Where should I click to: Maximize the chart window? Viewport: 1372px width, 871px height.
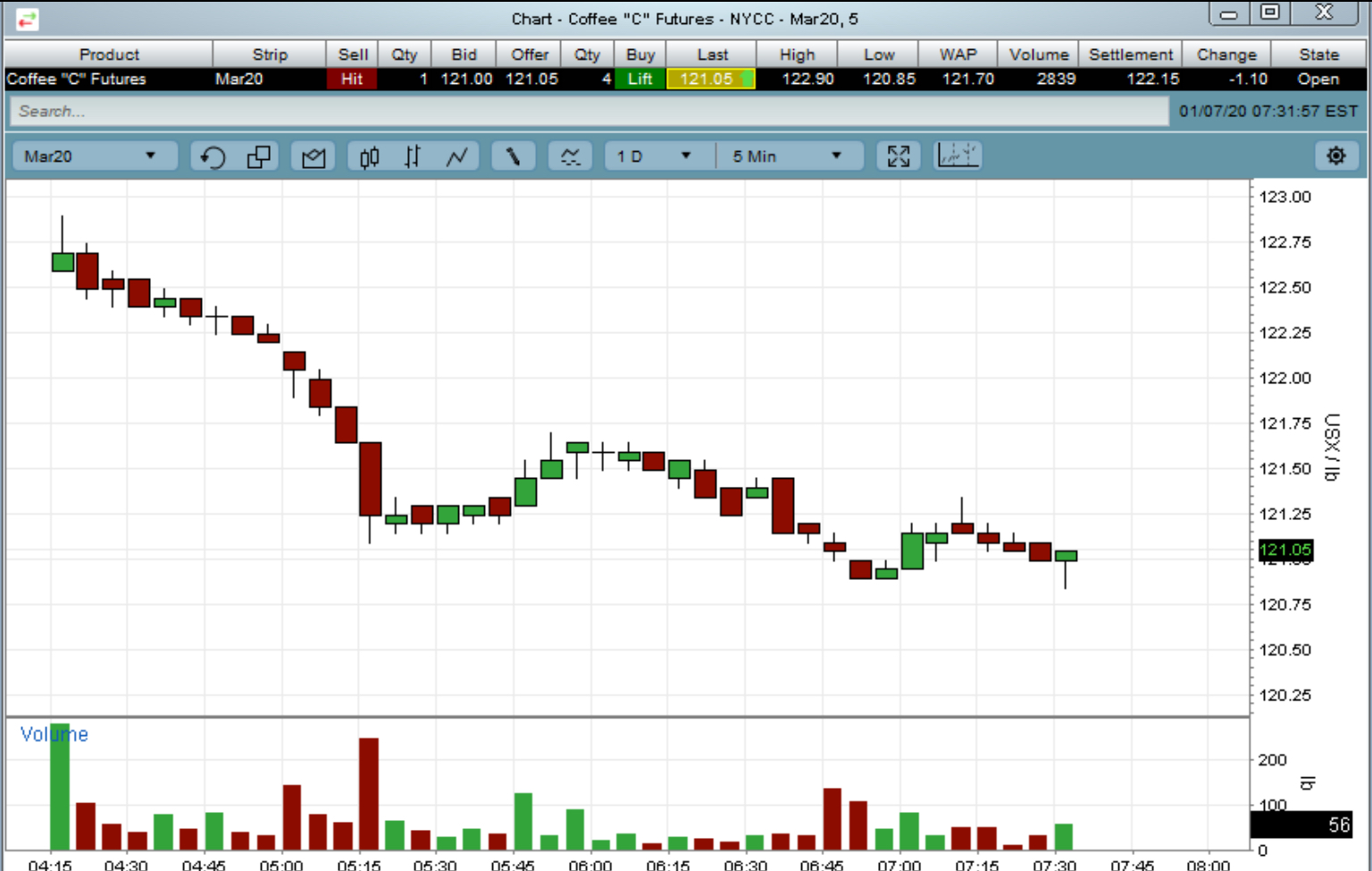pos(1269,13)
